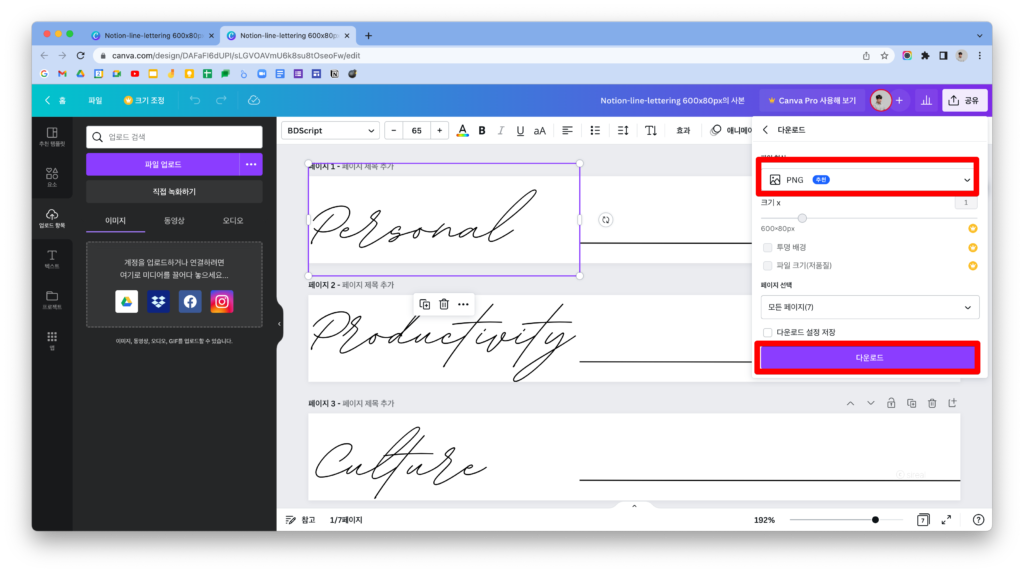Click the 파일 업로드 button
The image size is (1024, 573).
point(162,164)
